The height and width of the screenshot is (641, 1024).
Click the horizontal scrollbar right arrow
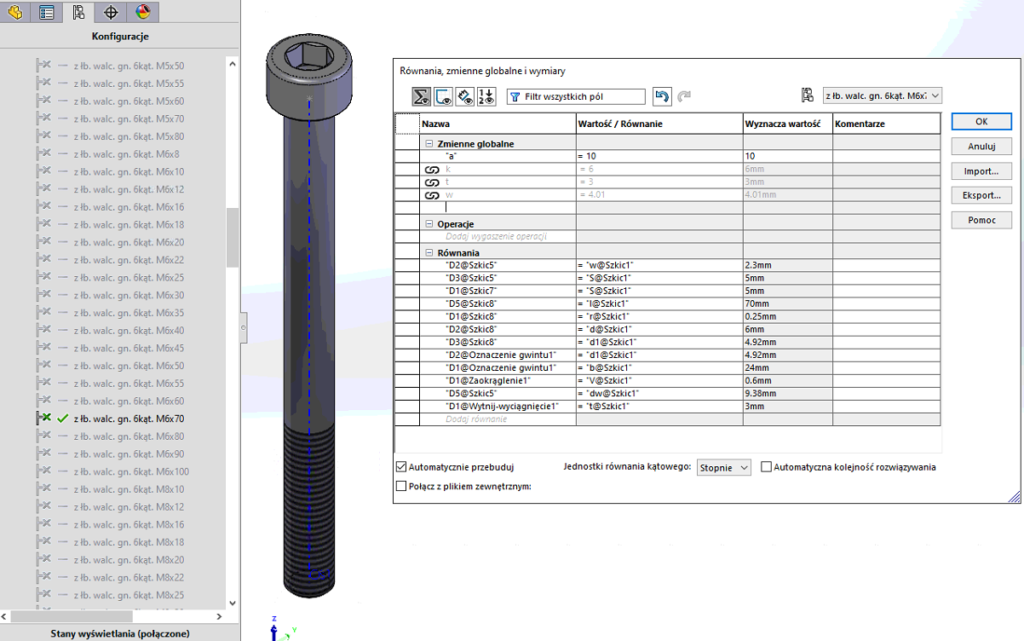219,616
